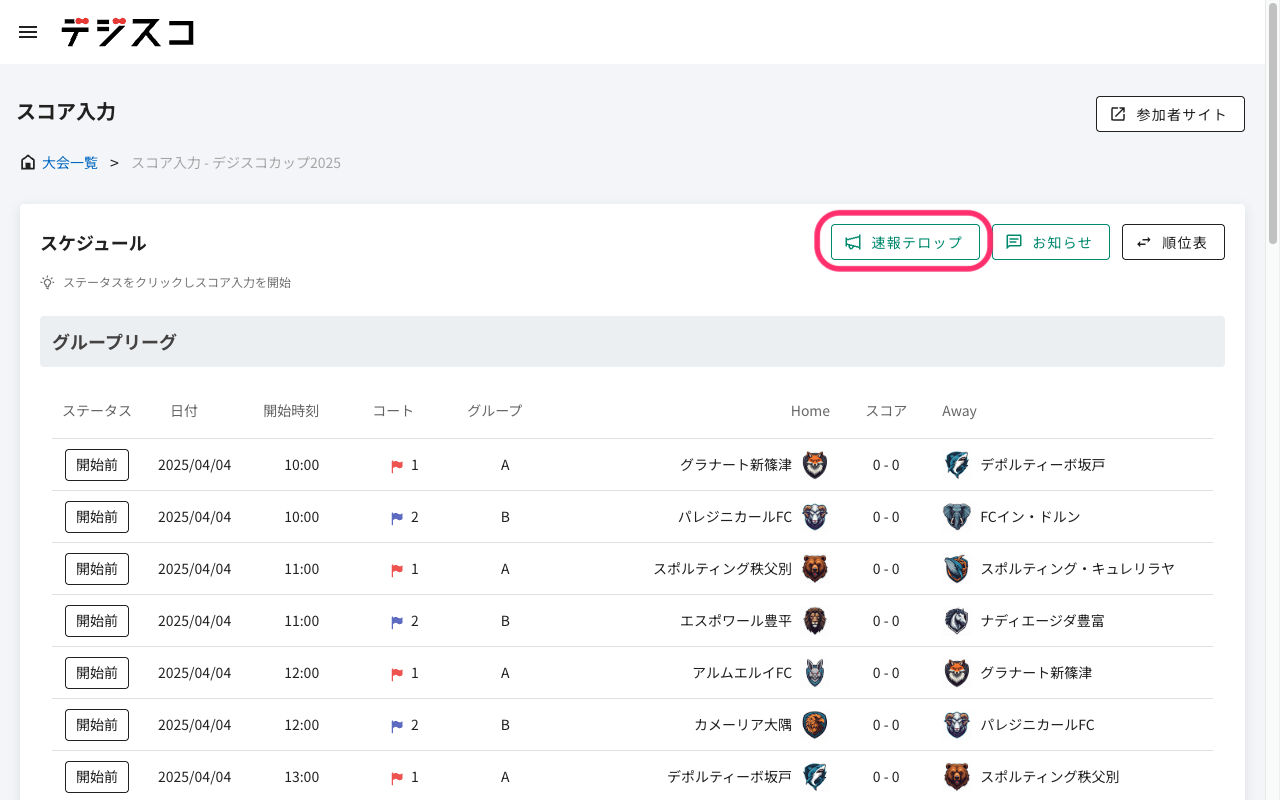Switch to the 順位表 standings view
The image size is (1280, 800).
point(1173,242)
